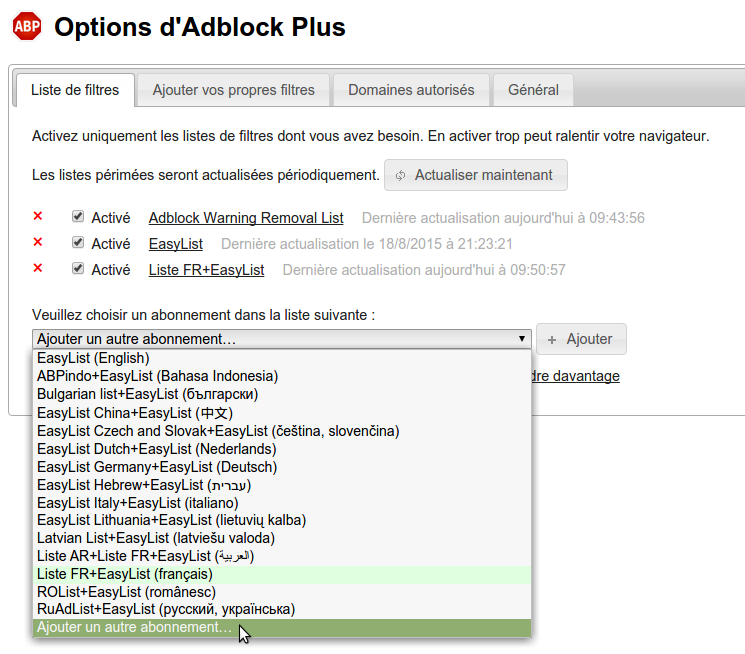745x654 pixels.
Task: Click refresh icon in Actualiser maintenant button
Action: (401, 175)
